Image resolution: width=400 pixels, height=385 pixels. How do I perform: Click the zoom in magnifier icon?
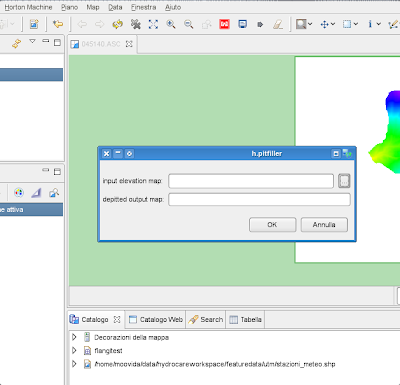[171, 24]
